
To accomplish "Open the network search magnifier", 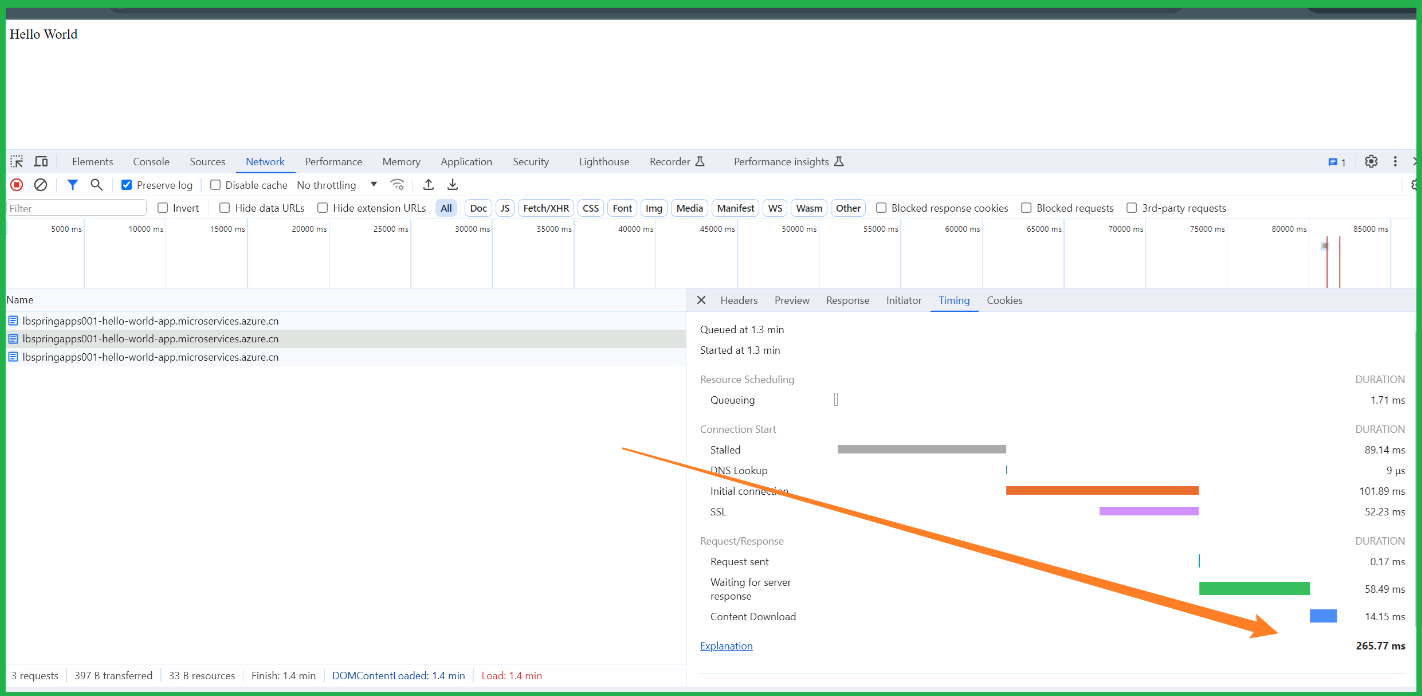I will (x=97, y=185).
